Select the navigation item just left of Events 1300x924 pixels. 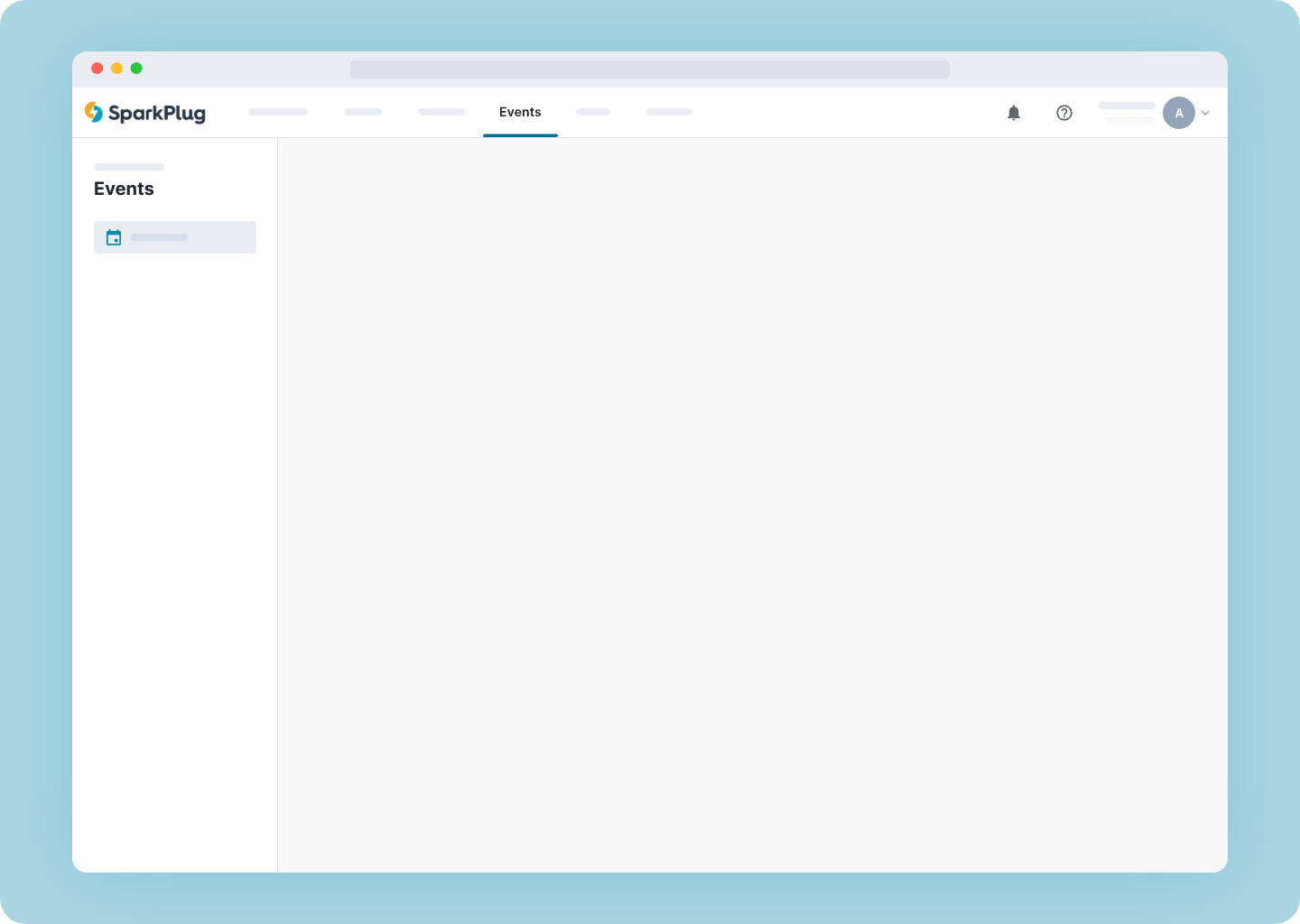(441, 112)
